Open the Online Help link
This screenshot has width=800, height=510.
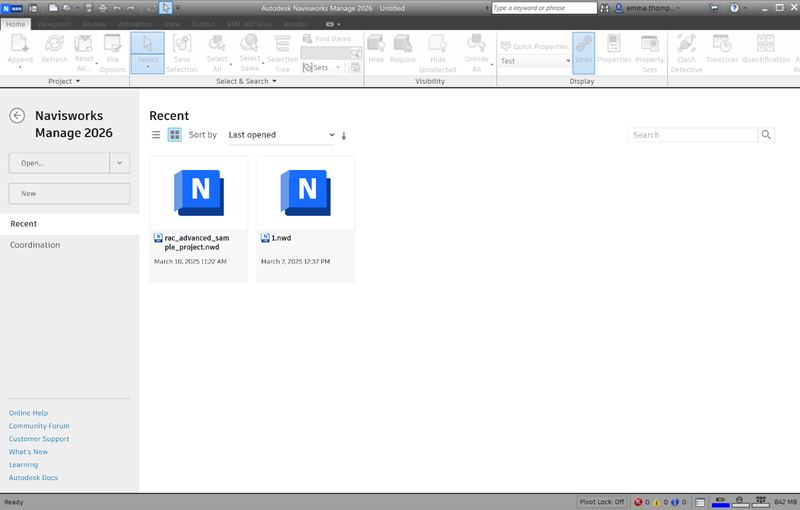coord(28,413)
